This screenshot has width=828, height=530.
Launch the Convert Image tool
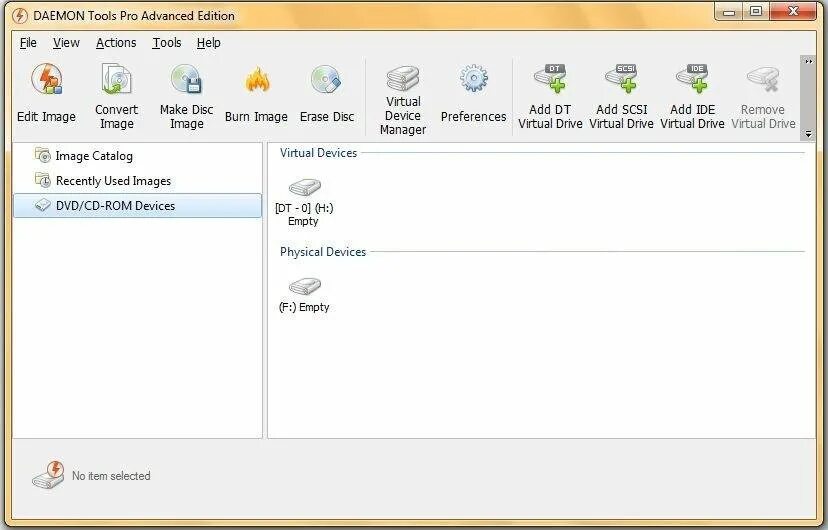click(116, 97)
